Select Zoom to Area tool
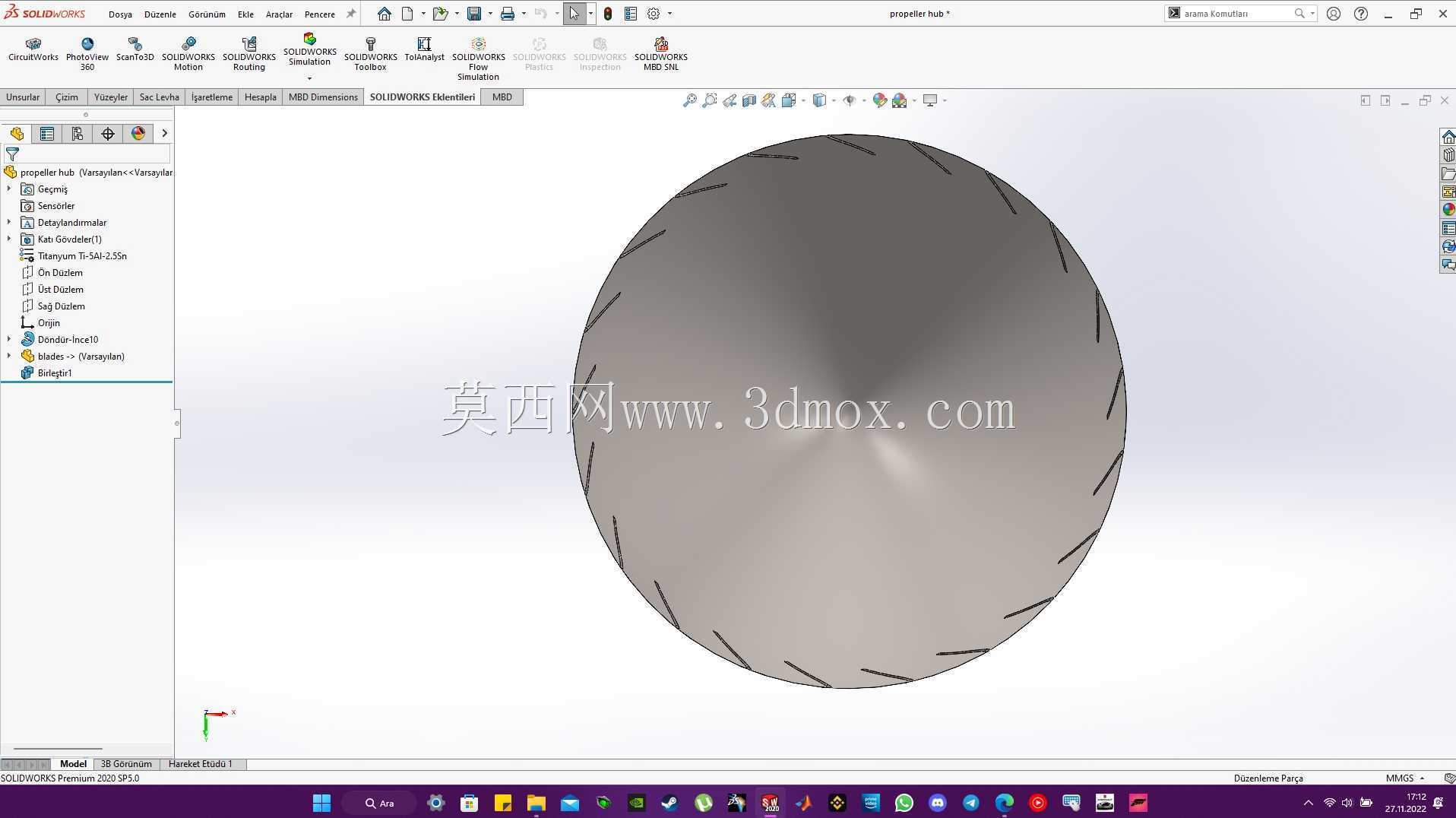 coord(710,100)
